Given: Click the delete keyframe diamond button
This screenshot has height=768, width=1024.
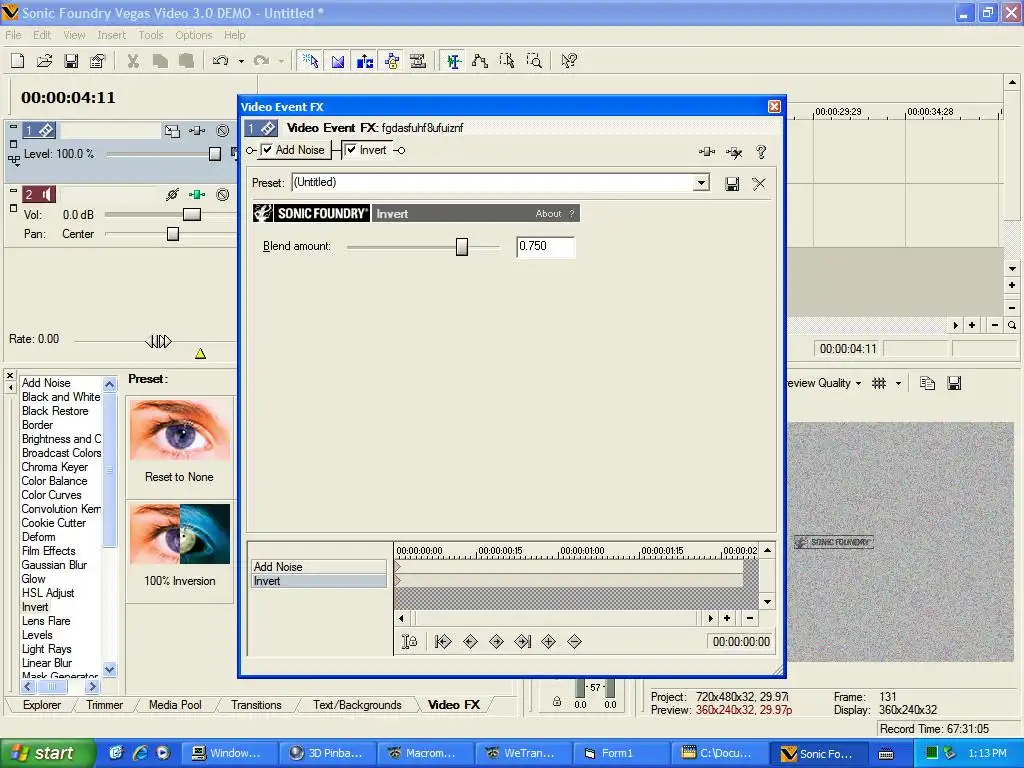Looking at the screenshot, I should (x=575, y=642).
